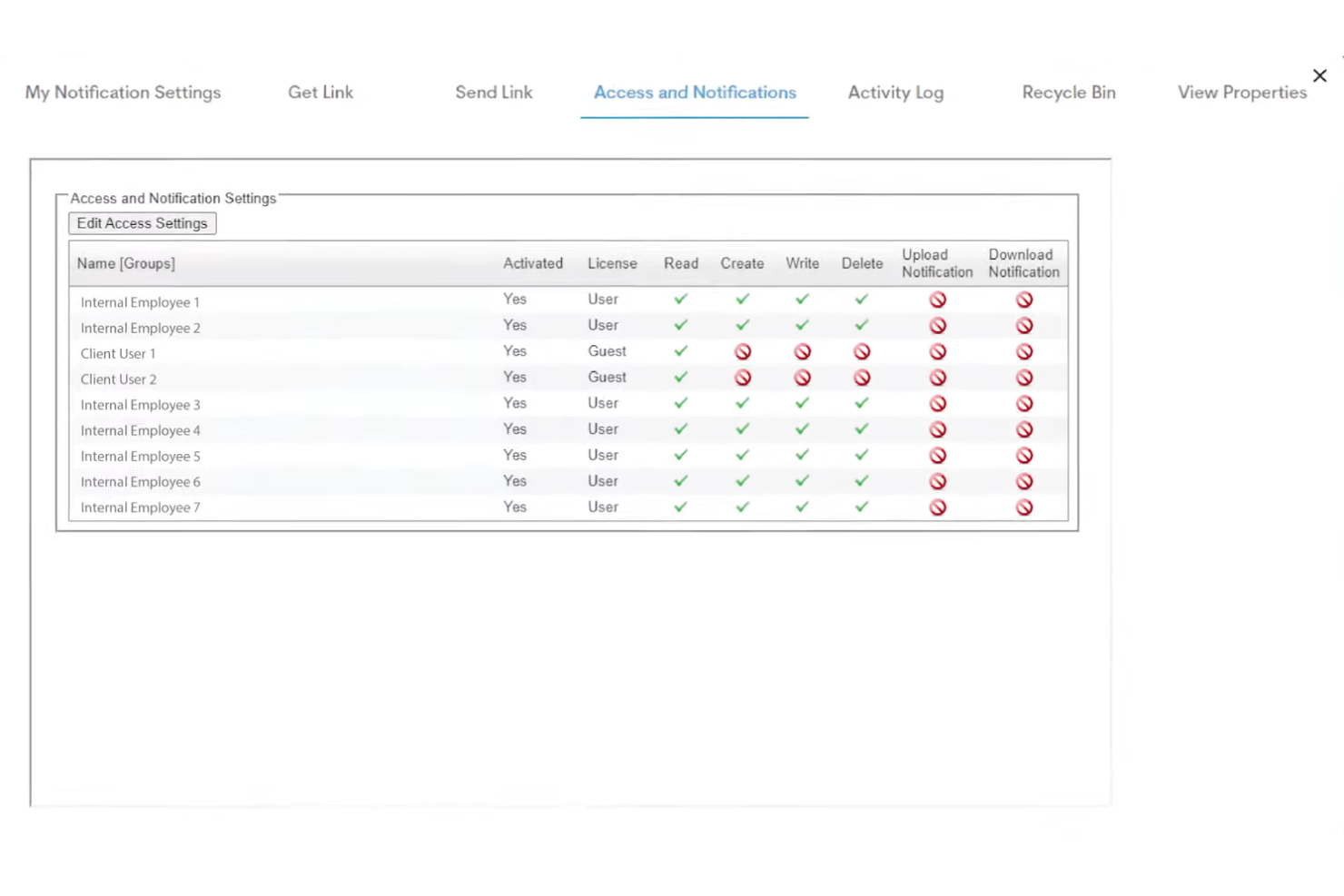Click Upload Notification icon for Internal Employee 5

937,455
